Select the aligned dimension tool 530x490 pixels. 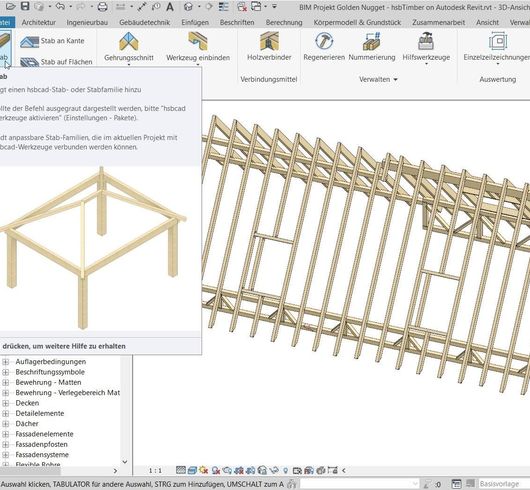pyautogui.click(x=142, y=6)
